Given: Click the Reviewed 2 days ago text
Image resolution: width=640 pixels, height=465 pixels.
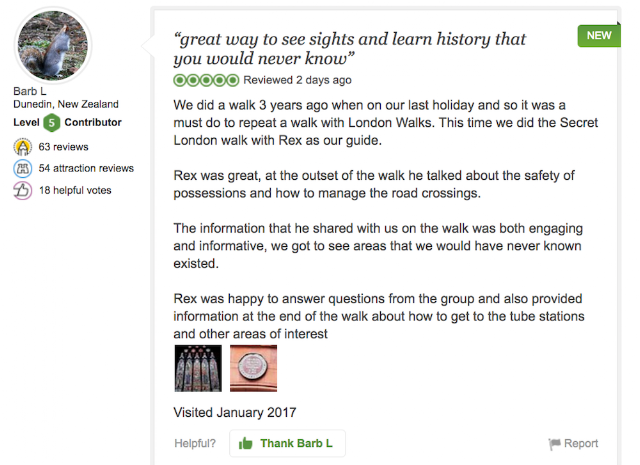Looking at the screenshot, I should pos(297,80).
